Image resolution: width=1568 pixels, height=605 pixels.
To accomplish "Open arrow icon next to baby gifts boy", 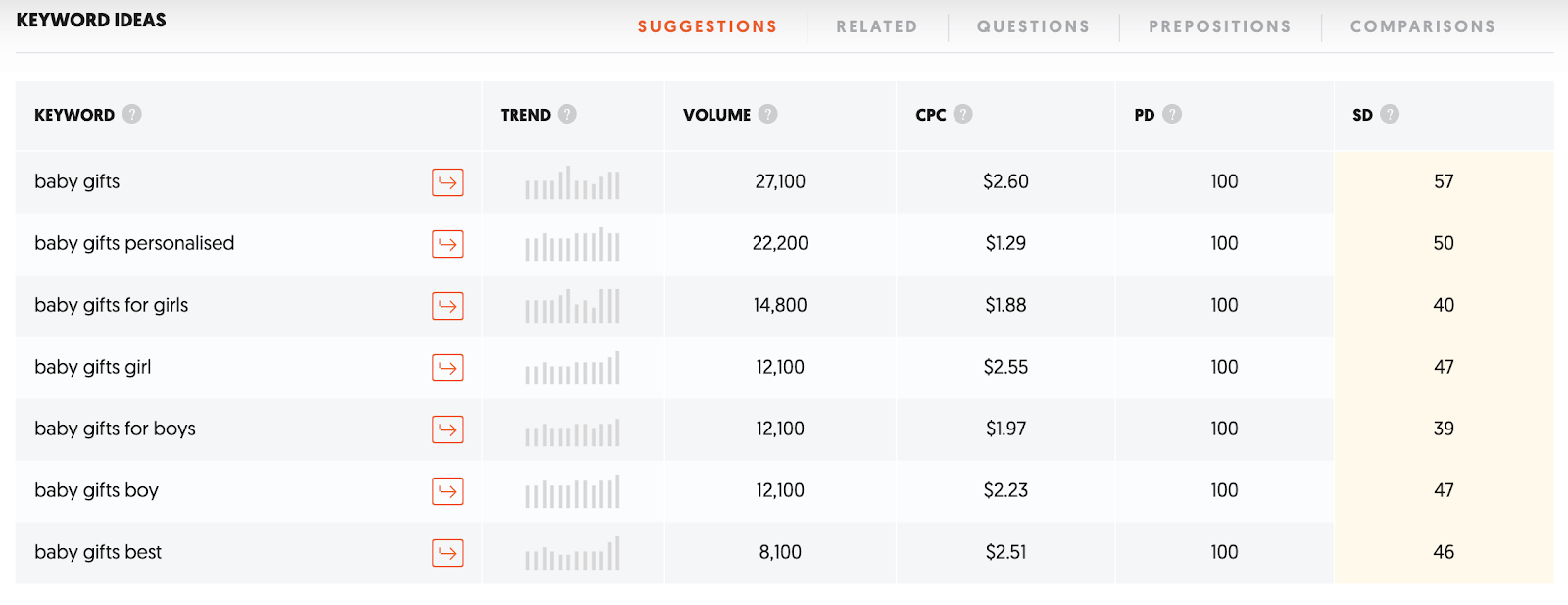I will point(448,491).
